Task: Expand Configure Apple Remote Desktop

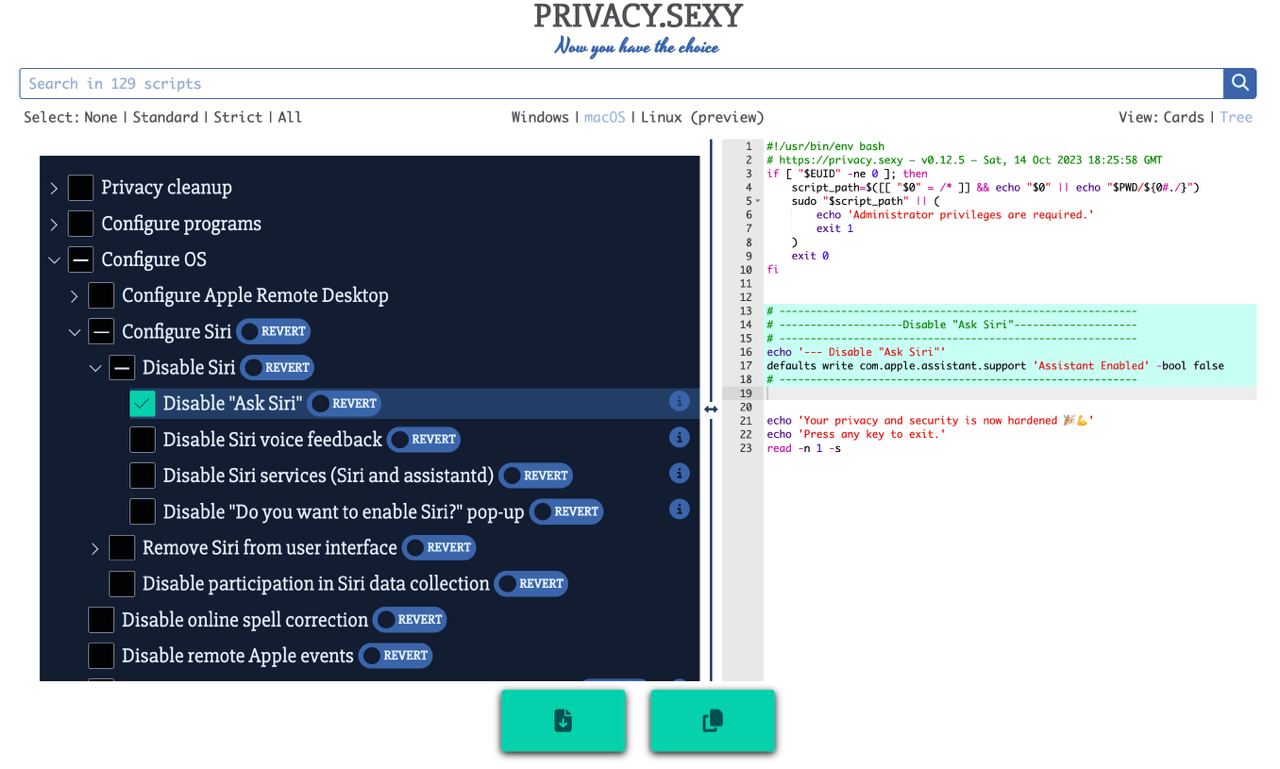Action: click(75, 295)
